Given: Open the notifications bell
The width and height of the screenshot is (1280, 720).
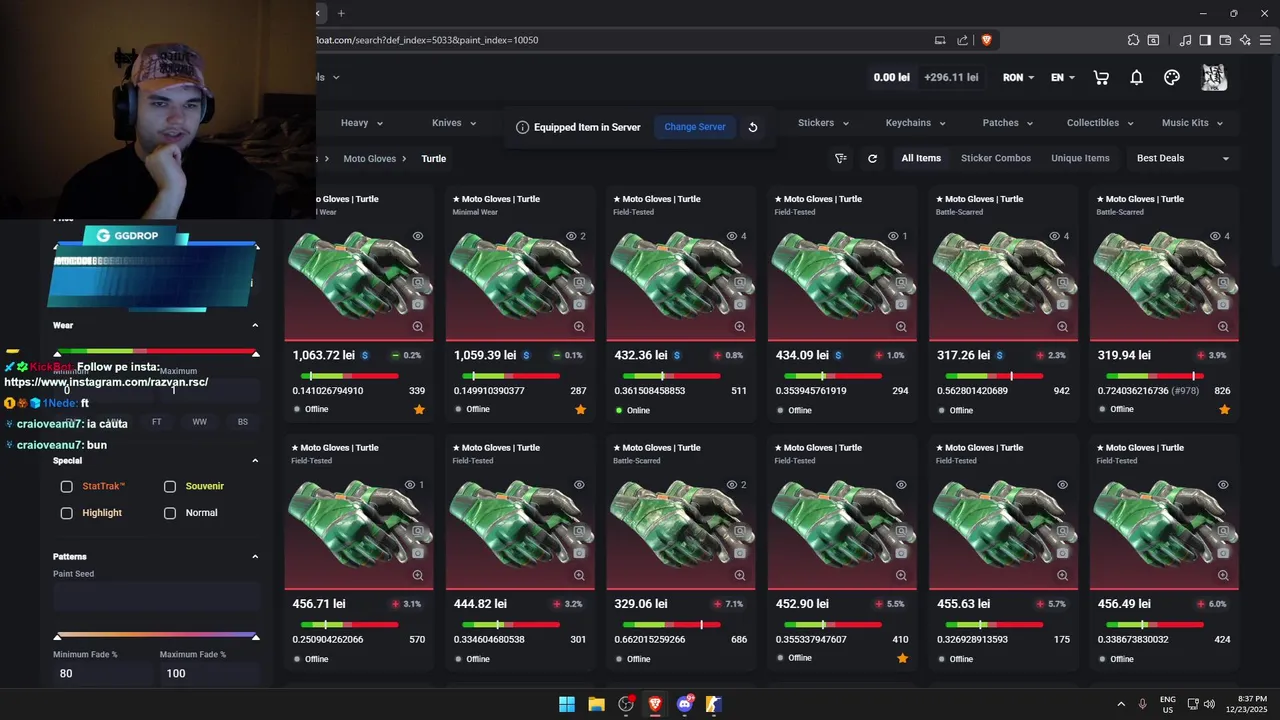Looking at the screenshot, I should point(1136,78).
